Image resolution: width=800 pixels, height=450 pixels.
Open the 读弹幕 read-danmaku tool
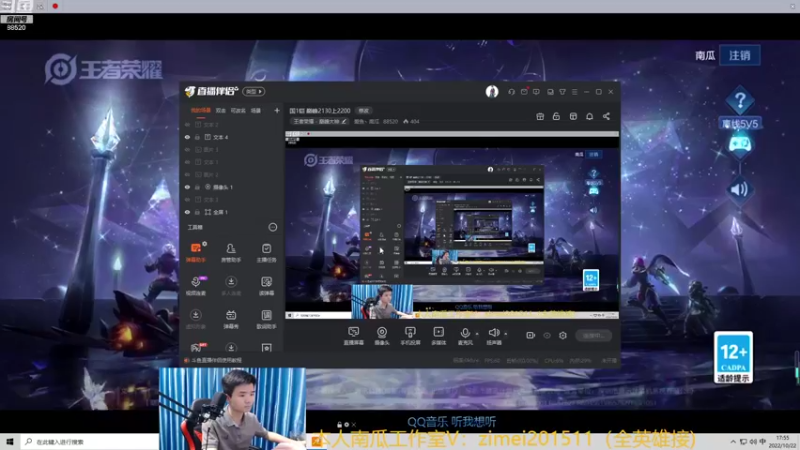tap(266, 286)
